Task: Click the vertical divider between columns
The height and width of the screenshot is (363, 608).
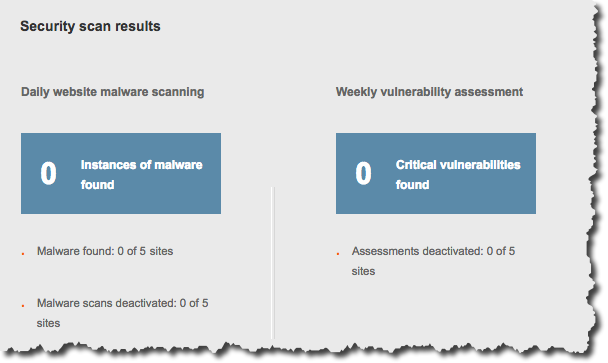Action: point(273,263)
